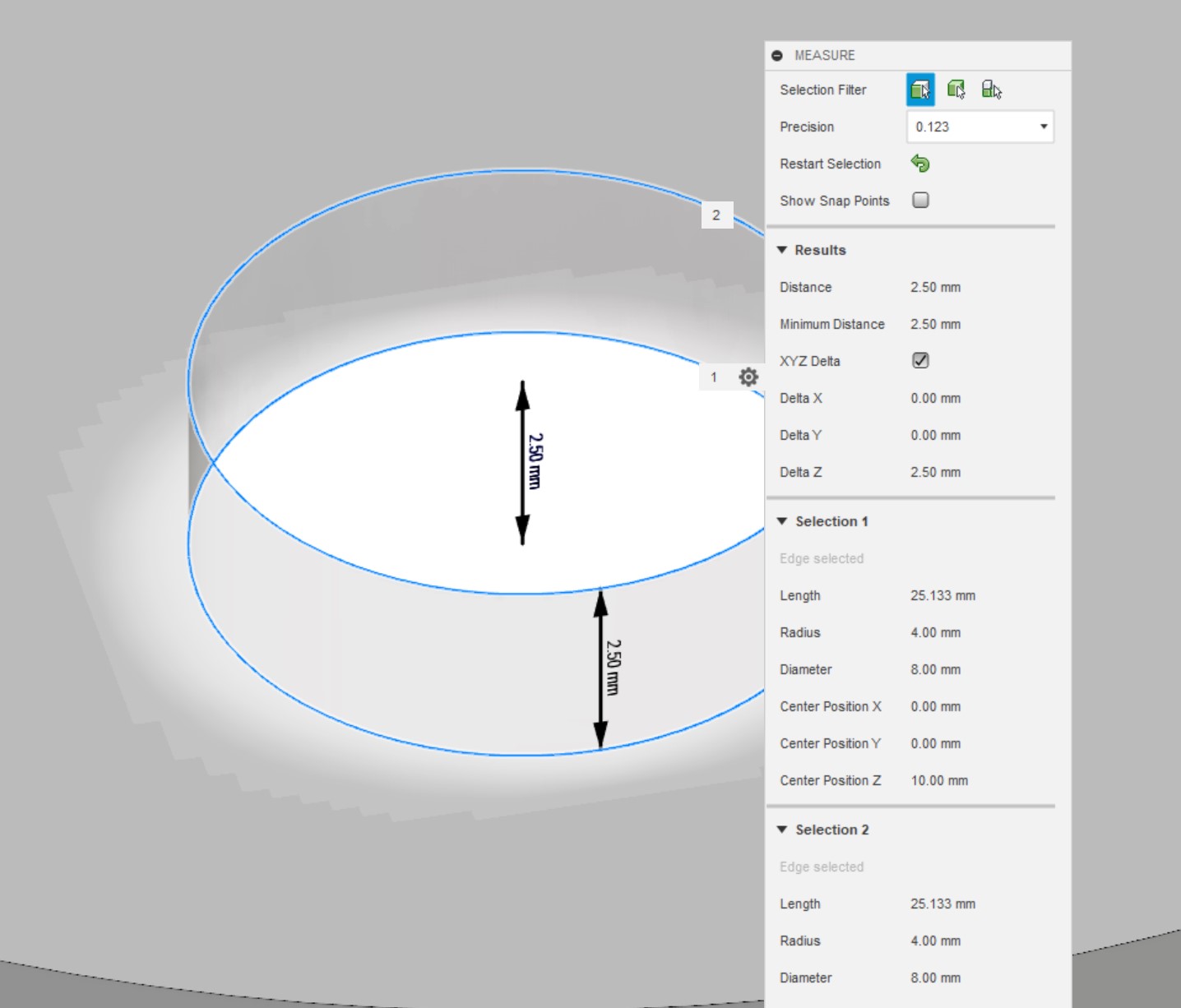Click the MEASURE dialog title
This screenshot has width=1181, height=1008.
pos(824,56)
